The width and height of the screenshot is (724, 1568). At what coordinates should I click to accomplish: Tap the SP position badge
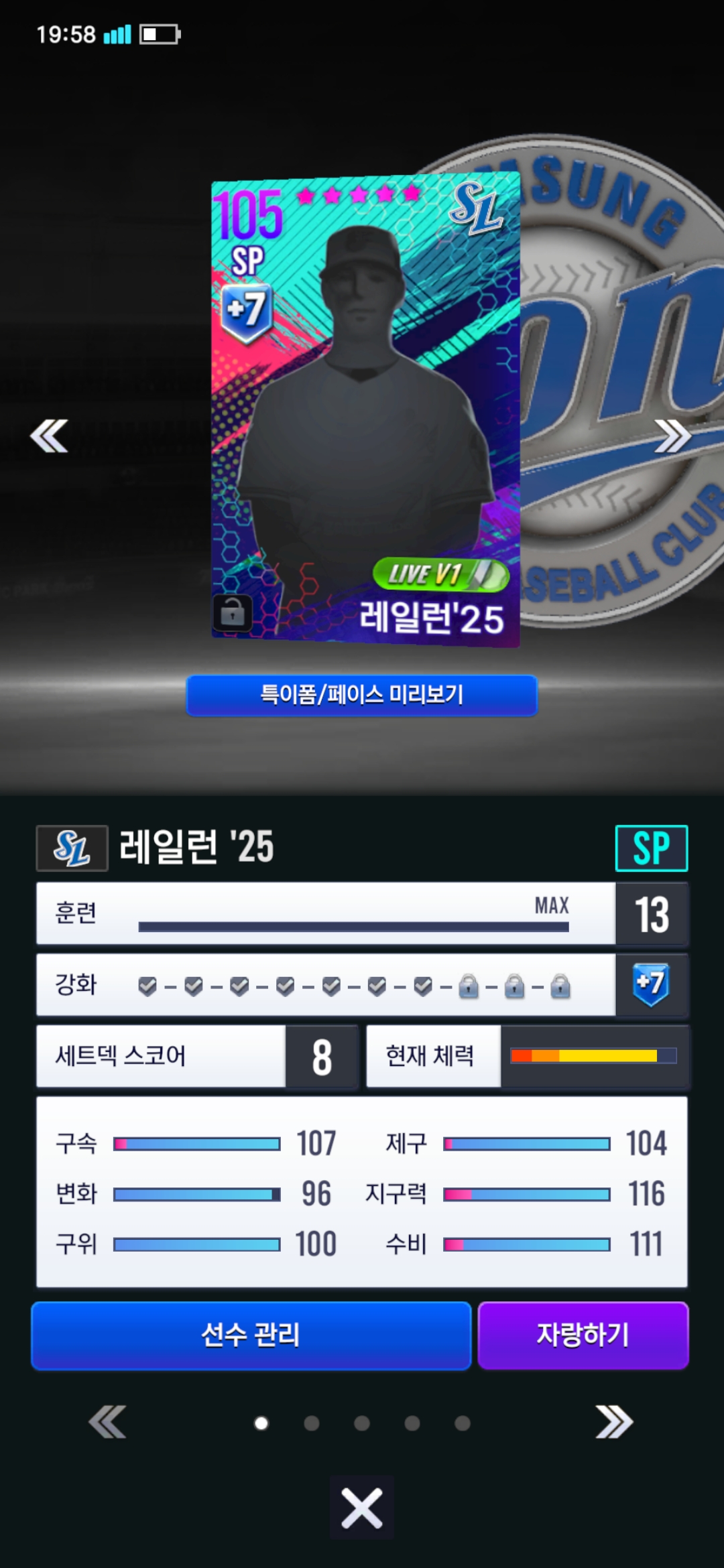click(652, 848)
